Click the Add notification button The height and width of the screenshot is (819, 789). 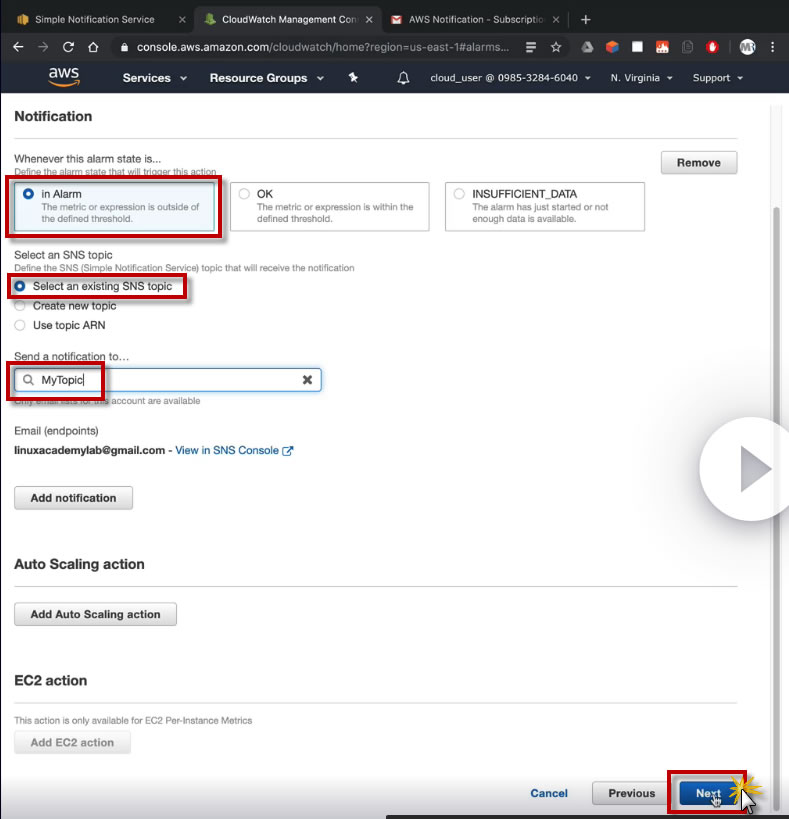tap(74, 498)
